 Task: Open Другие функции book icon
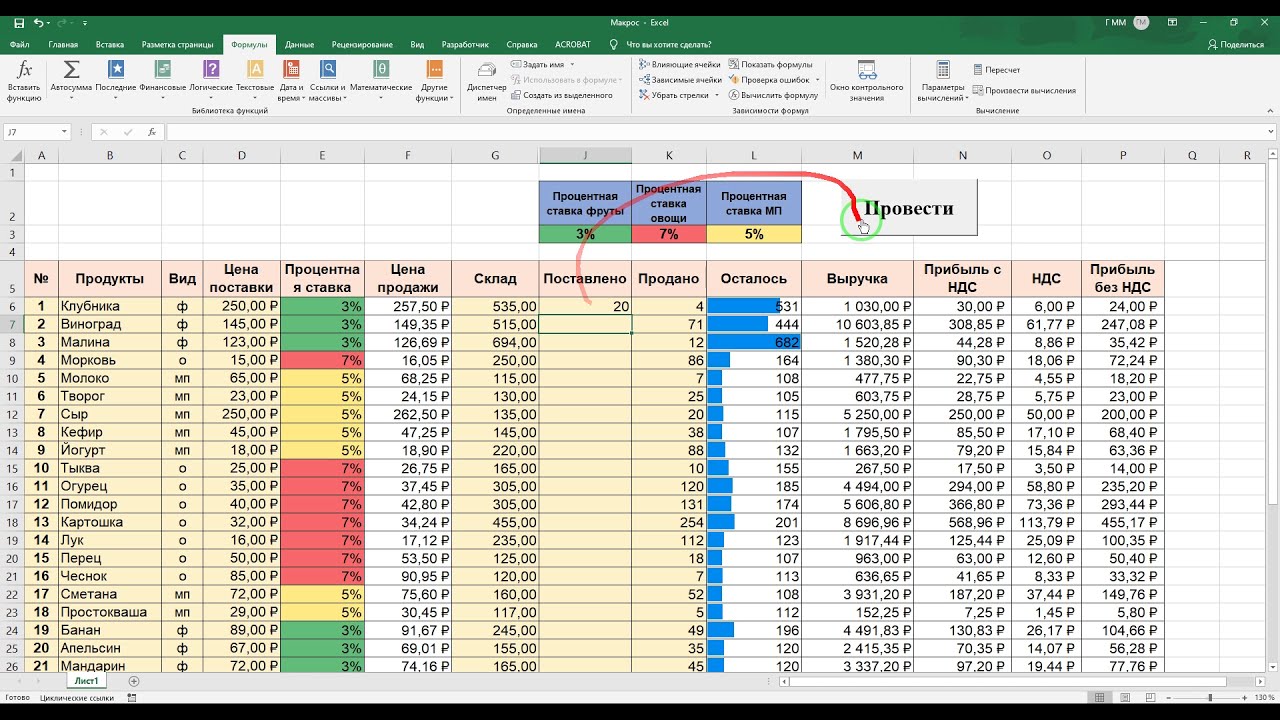click(x=434, y=69)
